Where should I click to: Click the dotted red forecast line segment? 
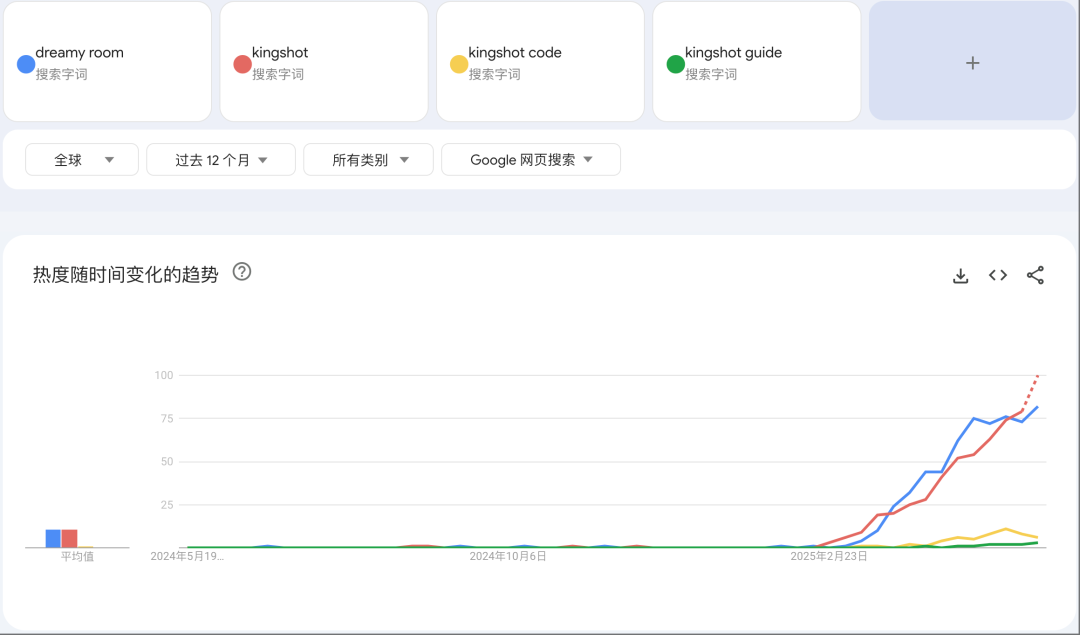(x=1030, y=393)
